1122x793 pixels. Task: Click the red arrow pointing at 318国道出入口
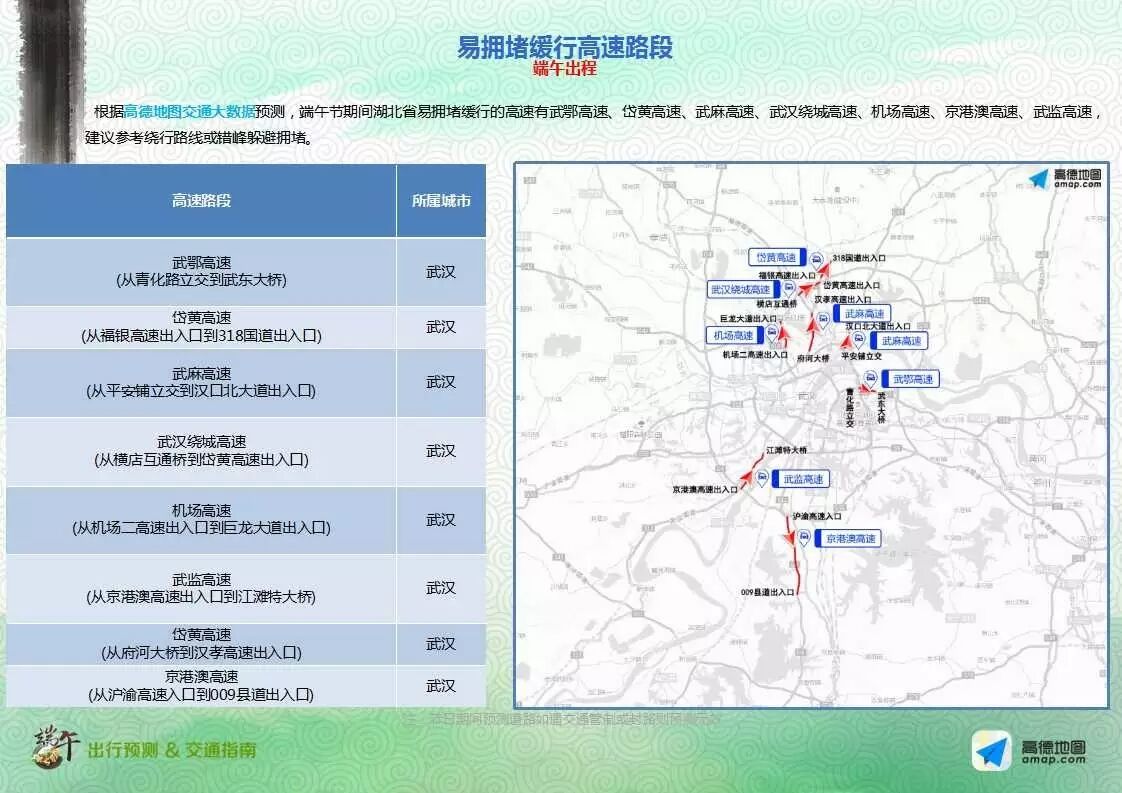pos(824,270)
